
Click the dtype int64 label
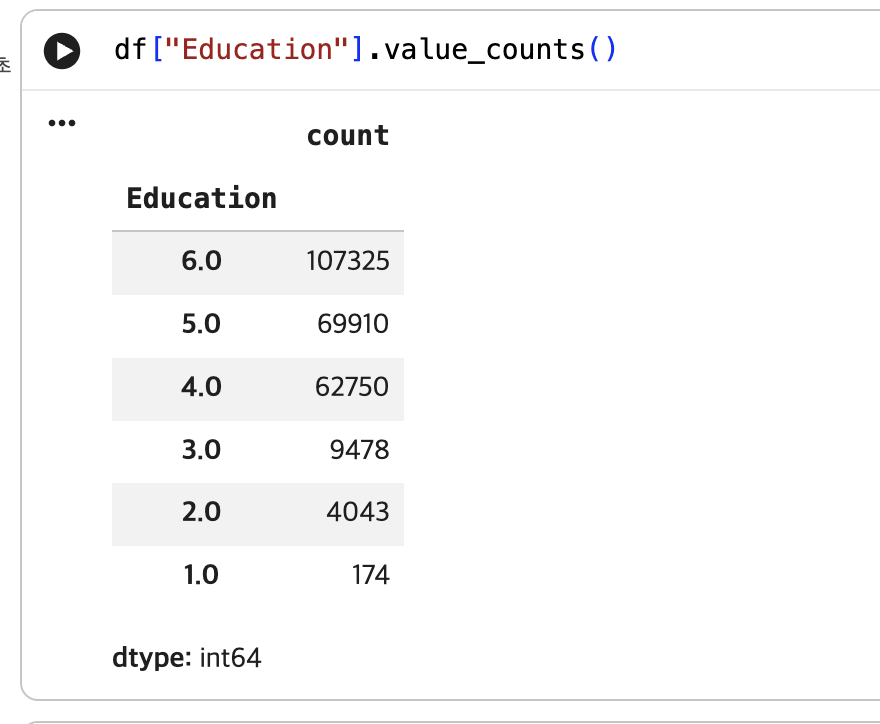pyautogui.click(x=187, y=658)
